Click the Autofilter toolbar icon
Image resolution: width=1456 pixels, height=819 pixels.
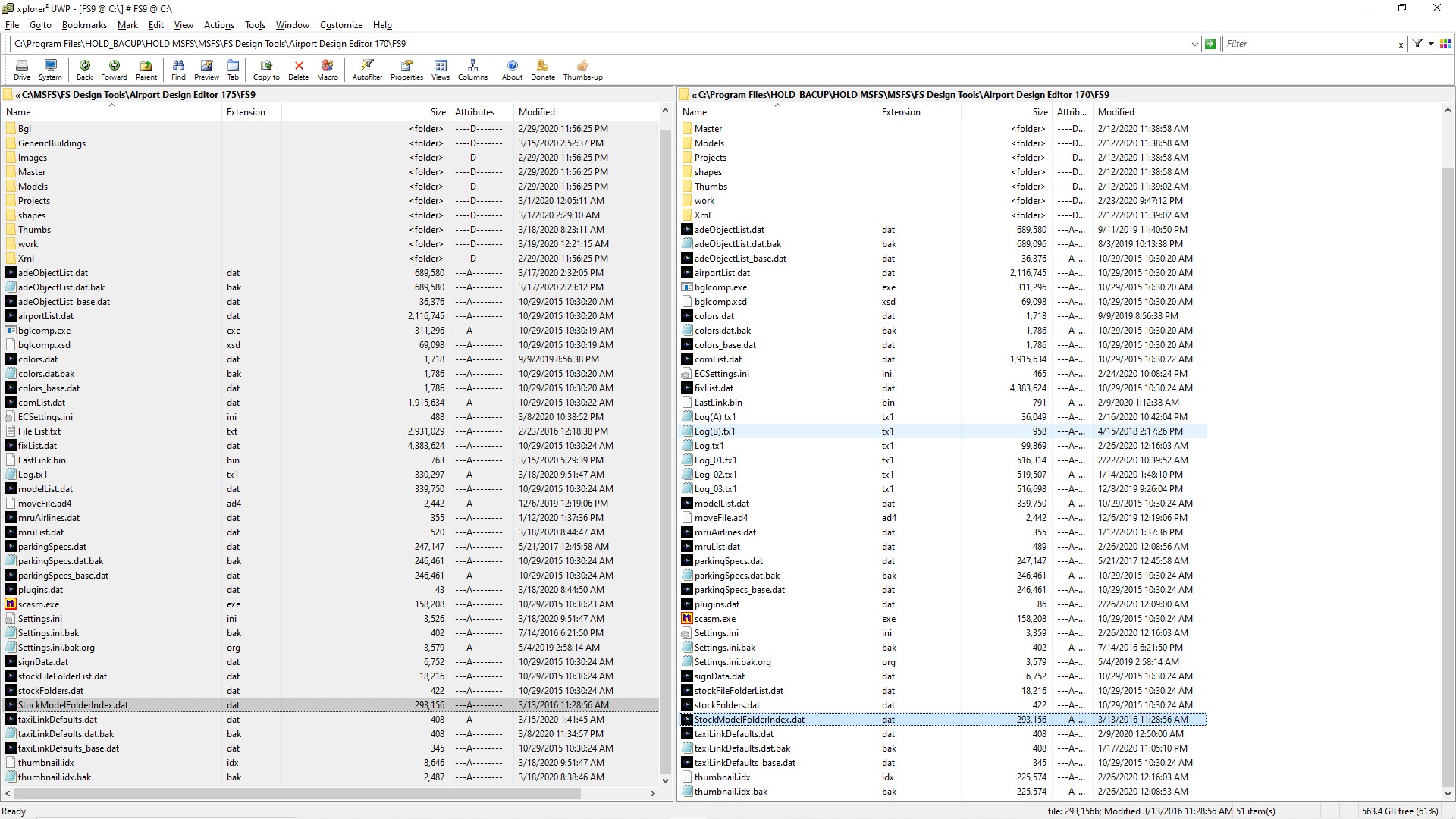click(367, 69)
